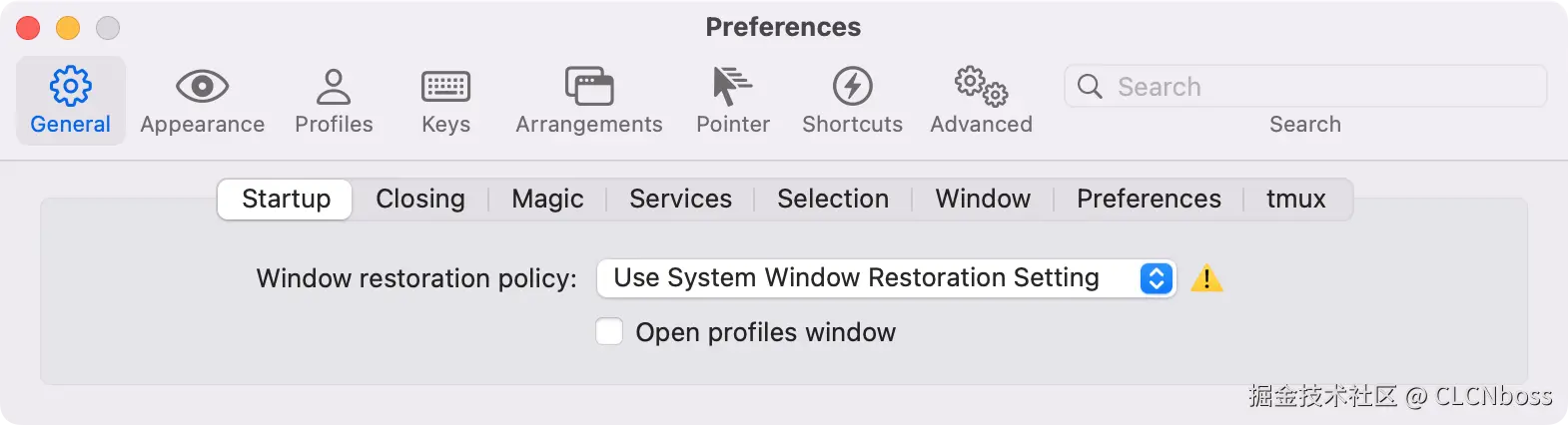Open the General preferences gear icon
This screenshot has height=425, width=1568.
(70, 87)
